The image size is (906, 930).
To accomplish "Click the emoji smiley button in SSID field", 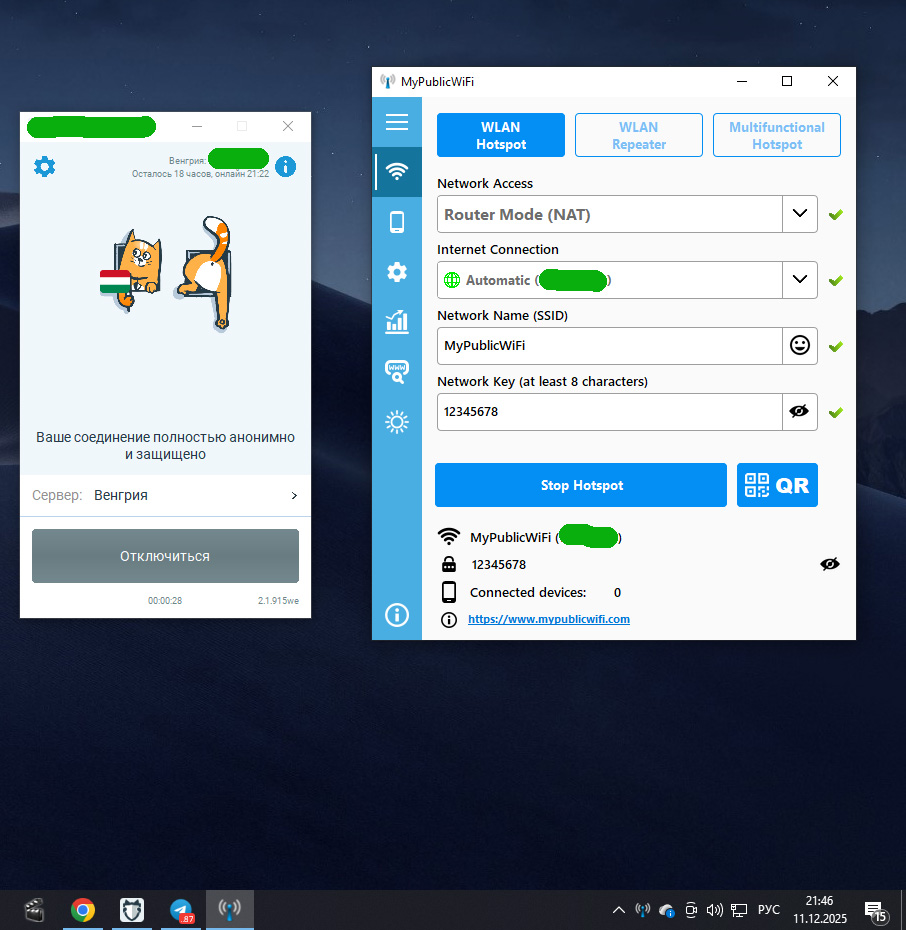I will click(x=800, y=345).
